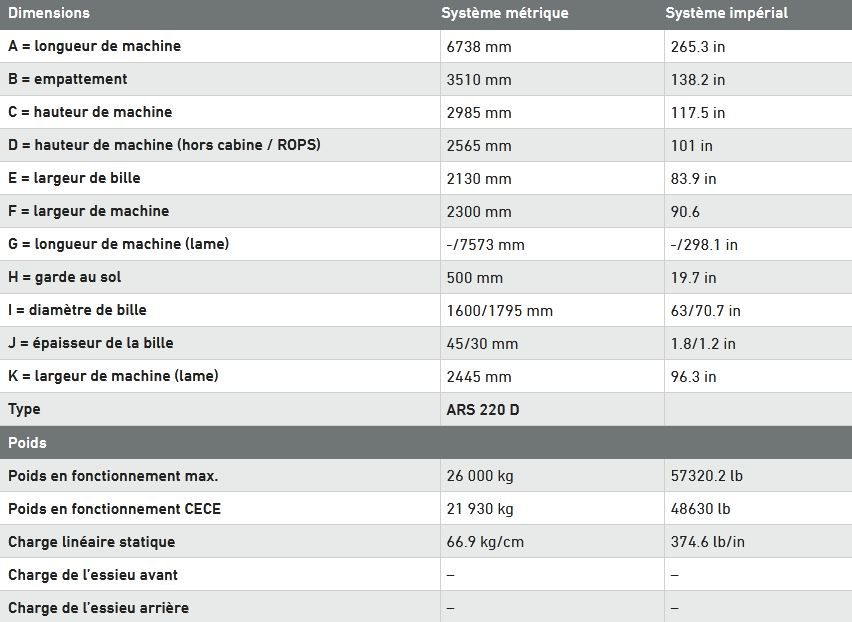Click the 'C = hauteur de machine' label
Screen dimensions: 852x622
[x=90, y=112]
